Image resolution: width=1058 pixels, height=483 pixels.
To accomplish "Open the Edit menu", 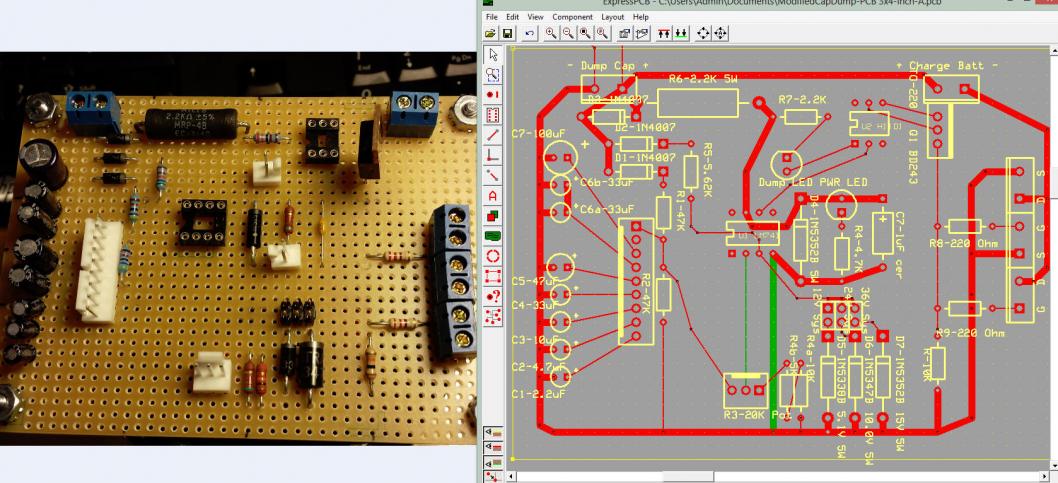I will [x=513, y=17].
